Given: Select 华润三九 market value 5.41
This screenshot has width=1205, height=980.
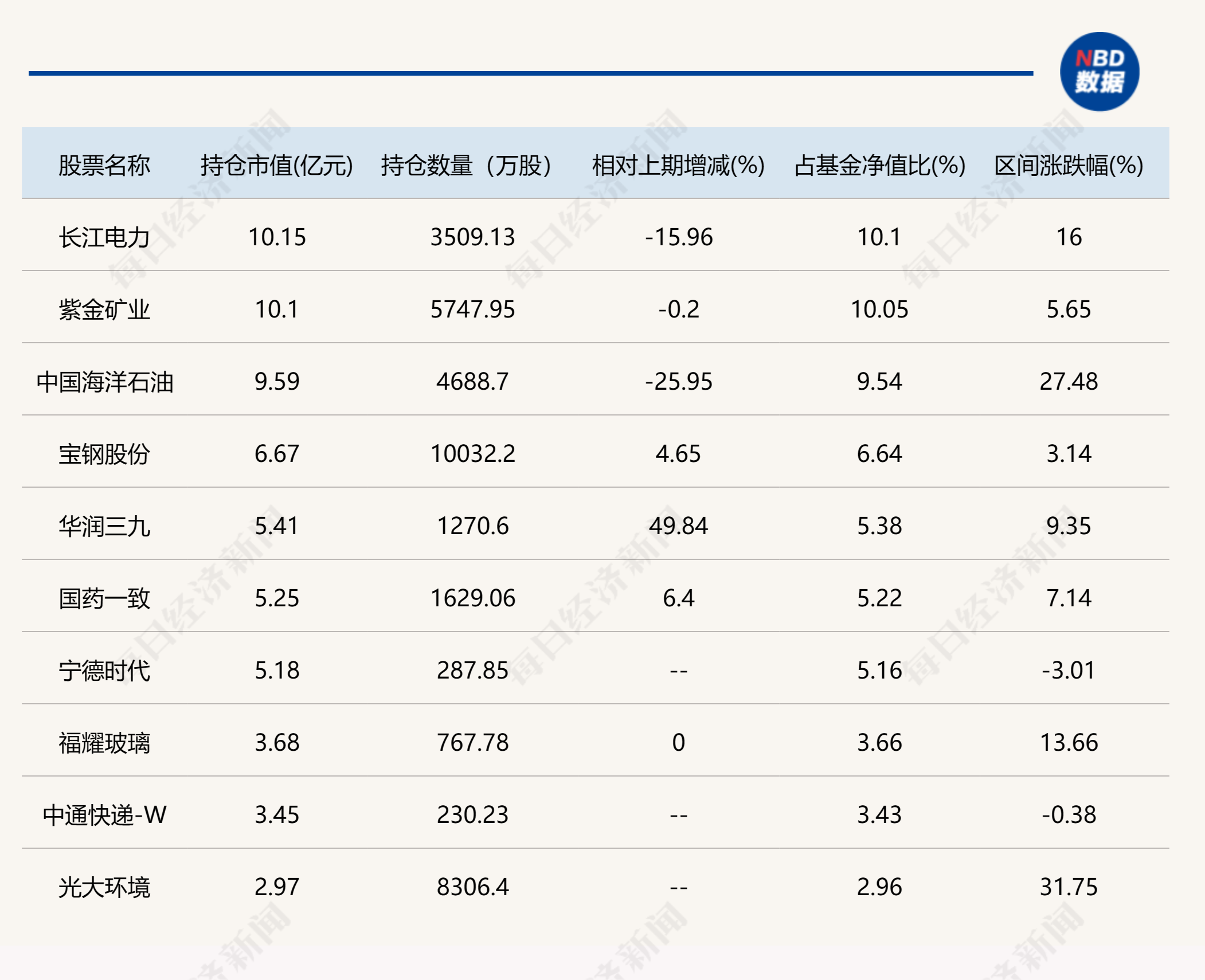Looking at the screenshot, I should pyautogui.click(x=277, y=526).
